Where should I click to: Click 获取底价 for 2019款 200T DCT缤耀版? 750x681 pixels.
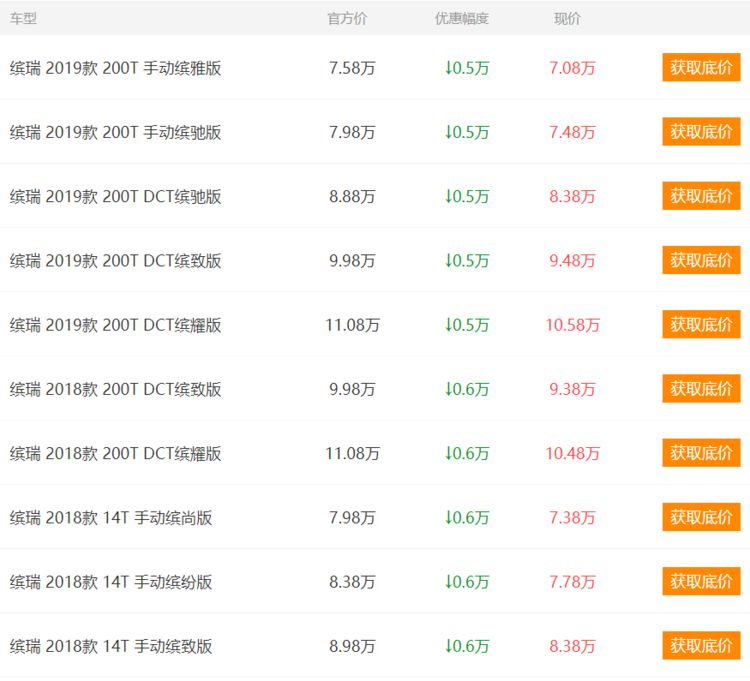coord(701,324)
